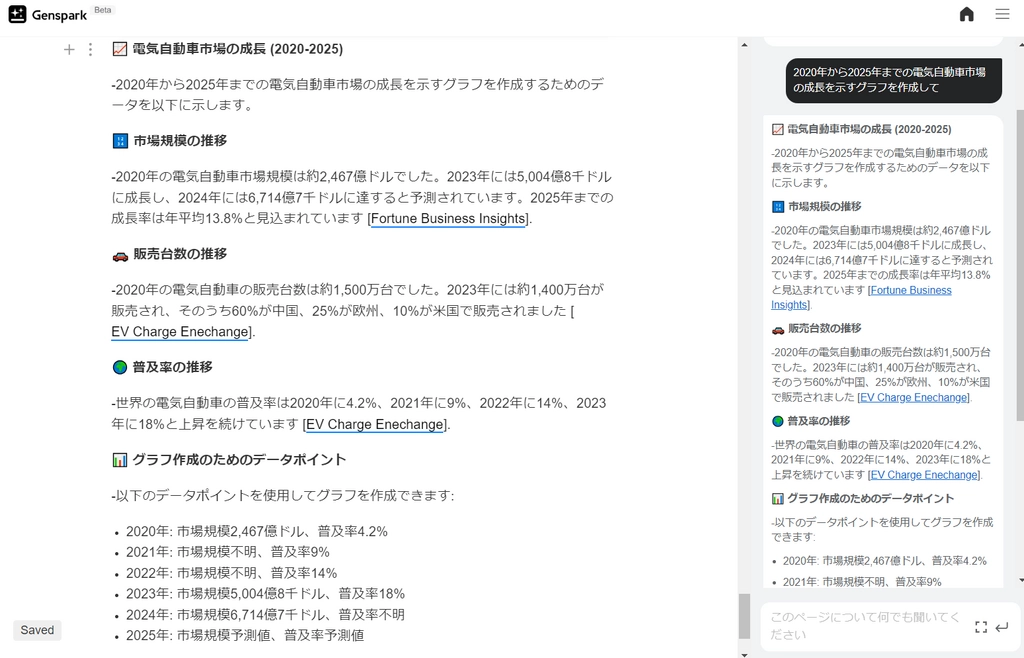Click the Saved status badge
This screenshot has width=1024, height=658.
click(x=37, y=631)
